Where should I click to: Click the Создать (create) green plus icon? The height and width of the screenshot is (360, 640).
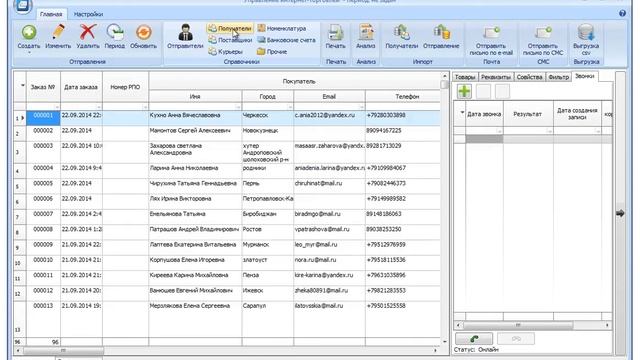(29, 32)
